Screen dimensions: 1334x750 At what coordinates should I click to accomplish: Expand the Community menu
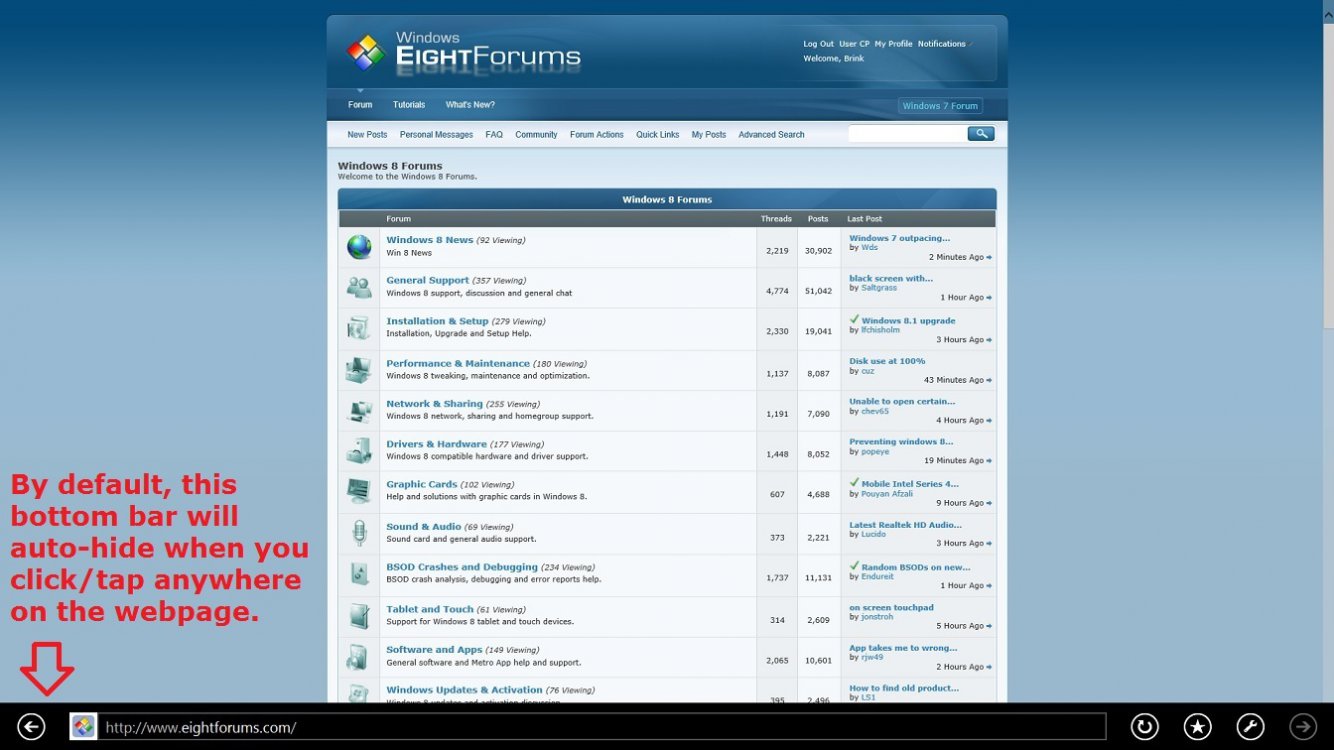point(536,135)
